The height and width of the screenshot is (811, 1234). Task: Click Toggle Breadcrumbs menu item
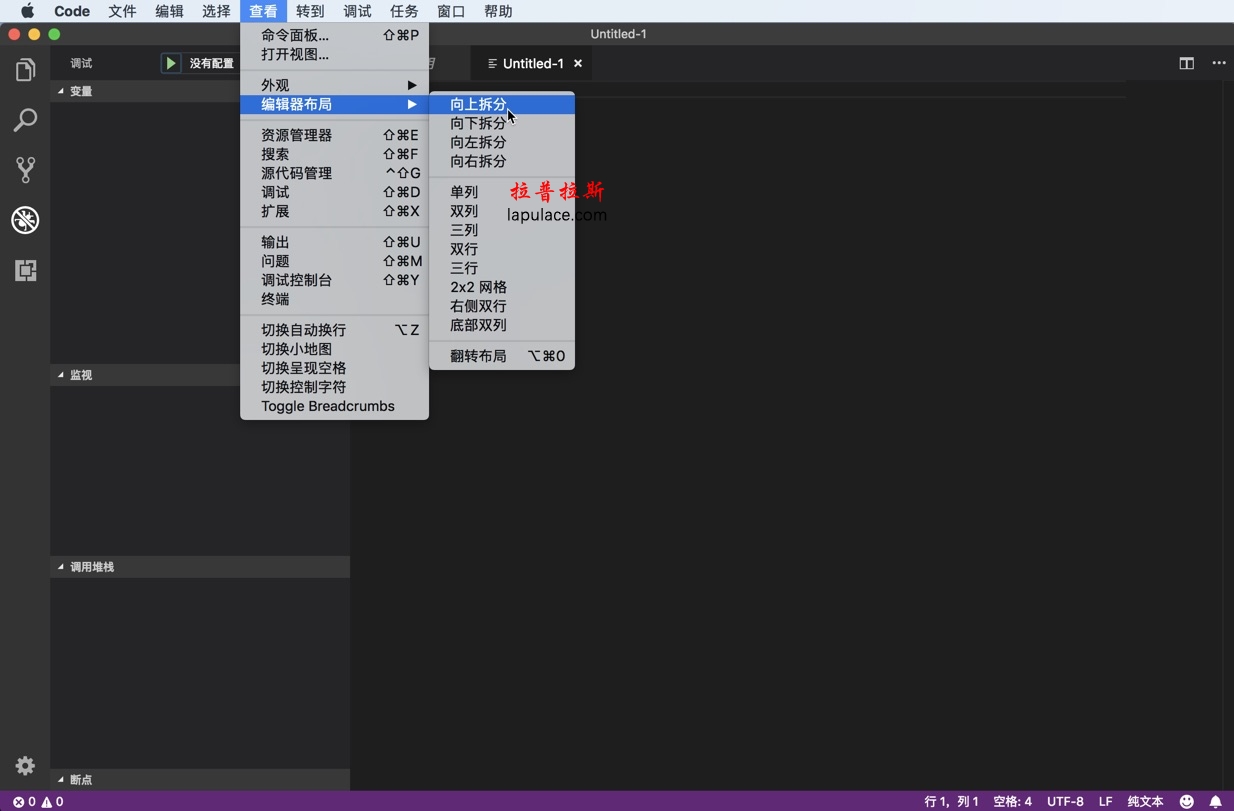(334, 406)
